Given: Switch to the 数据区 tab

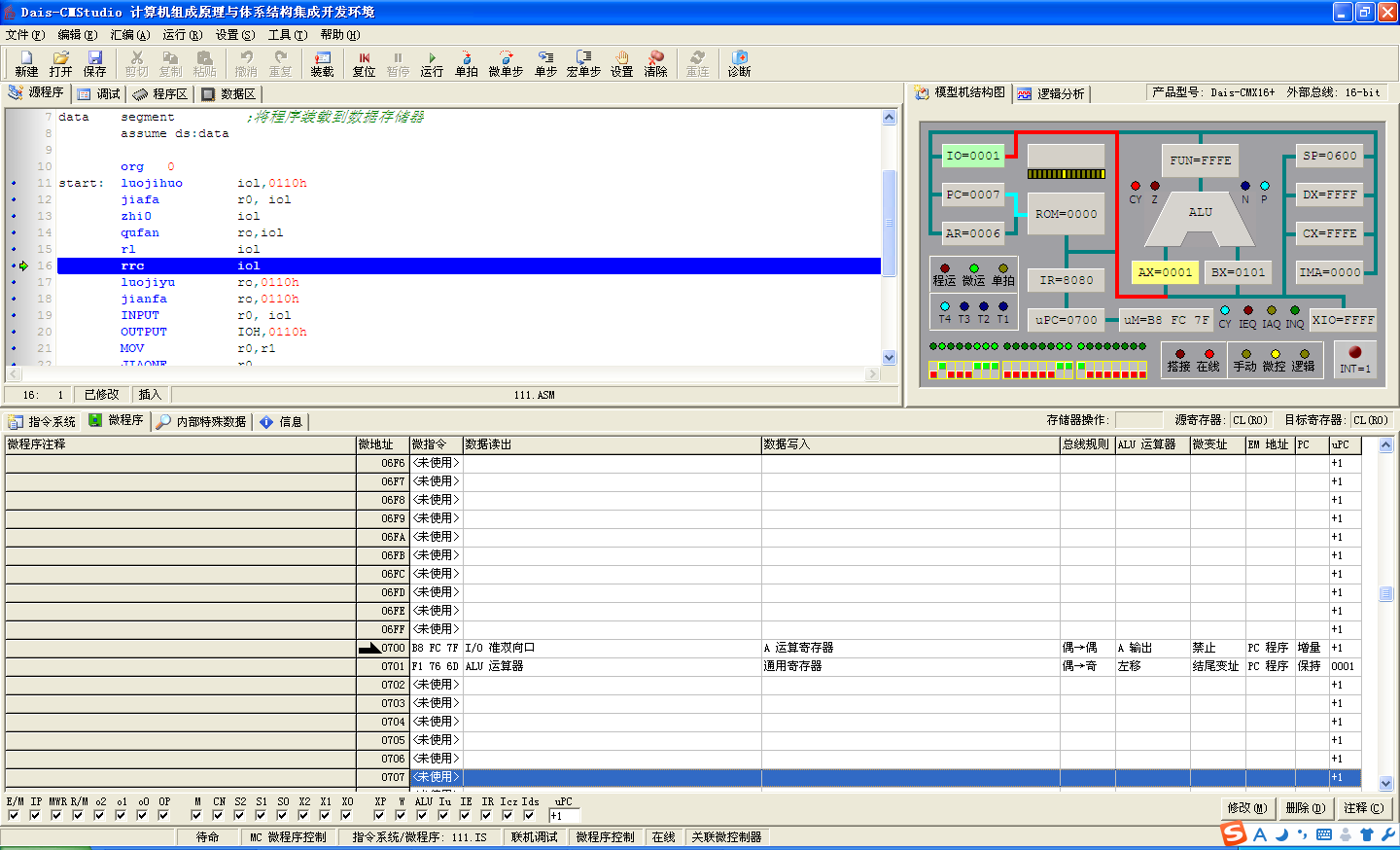Looking at the screenshot, I should click(x=228, y=94).
